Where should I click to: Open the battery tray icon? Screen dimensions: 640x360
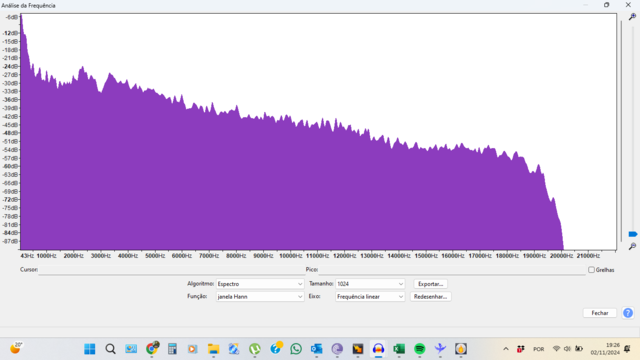[x=579, y=349]
